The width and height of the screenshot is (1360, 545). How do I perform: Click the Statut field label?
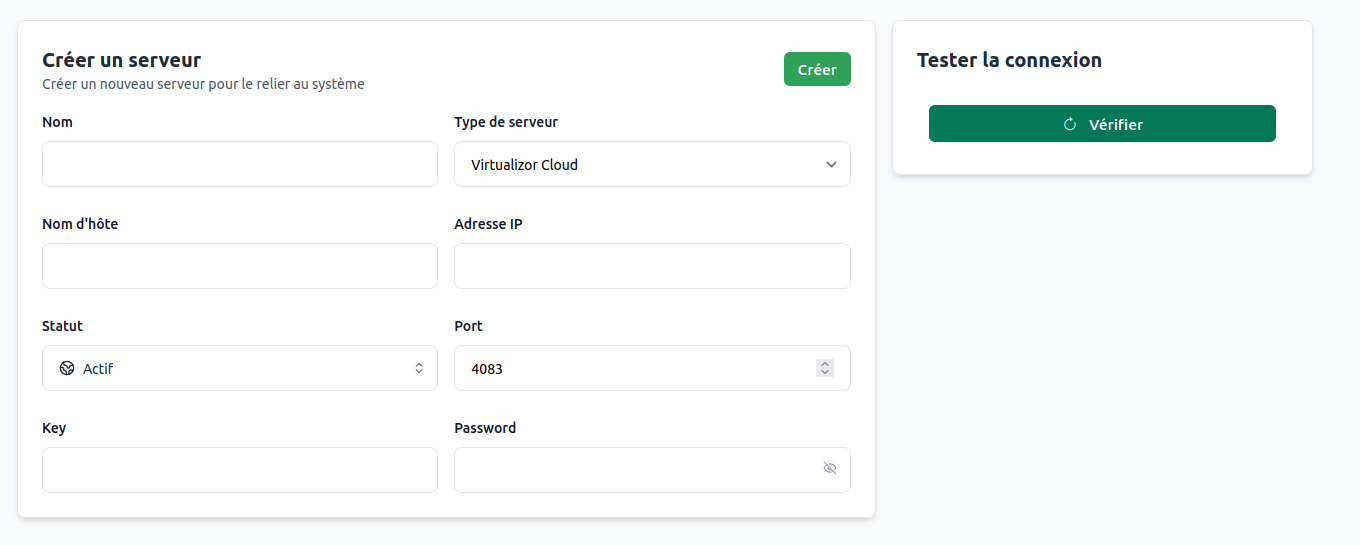coord(62,326)
